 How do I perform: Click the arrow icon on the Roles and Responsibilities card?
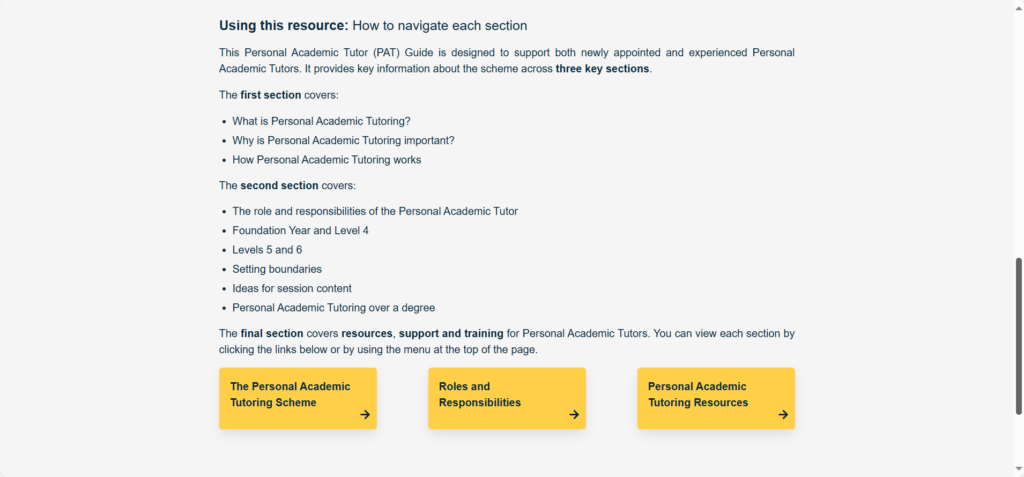[x=574, y=414]
